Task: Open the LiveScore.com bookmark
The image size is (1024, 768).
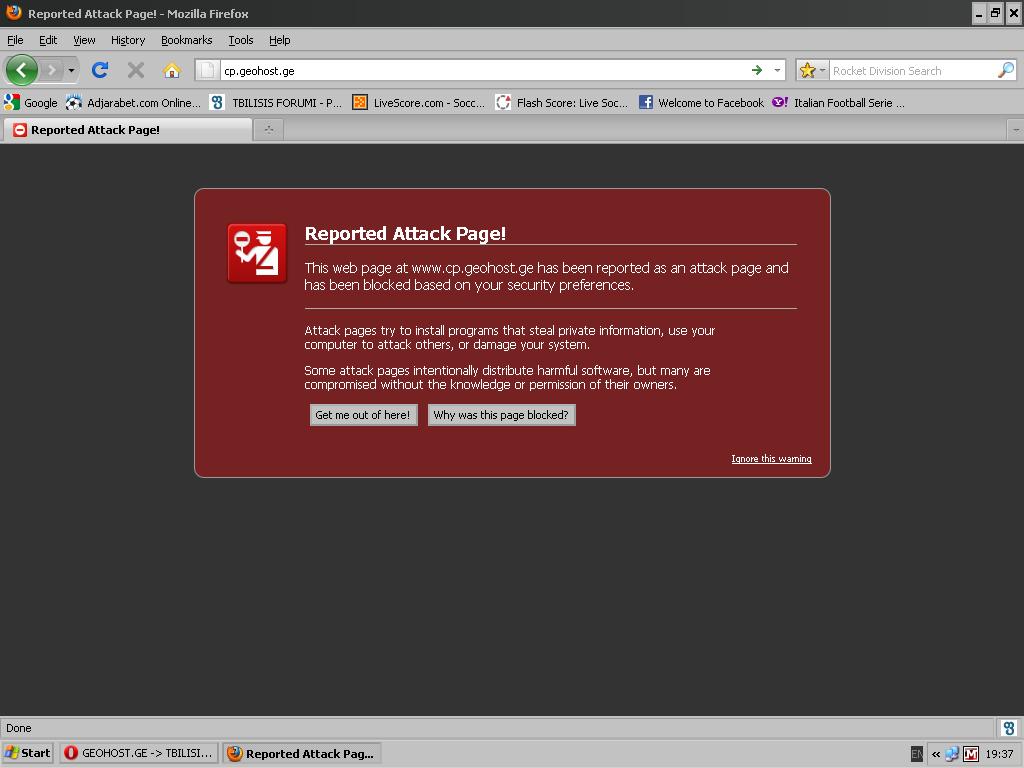Action: (418, 103)
